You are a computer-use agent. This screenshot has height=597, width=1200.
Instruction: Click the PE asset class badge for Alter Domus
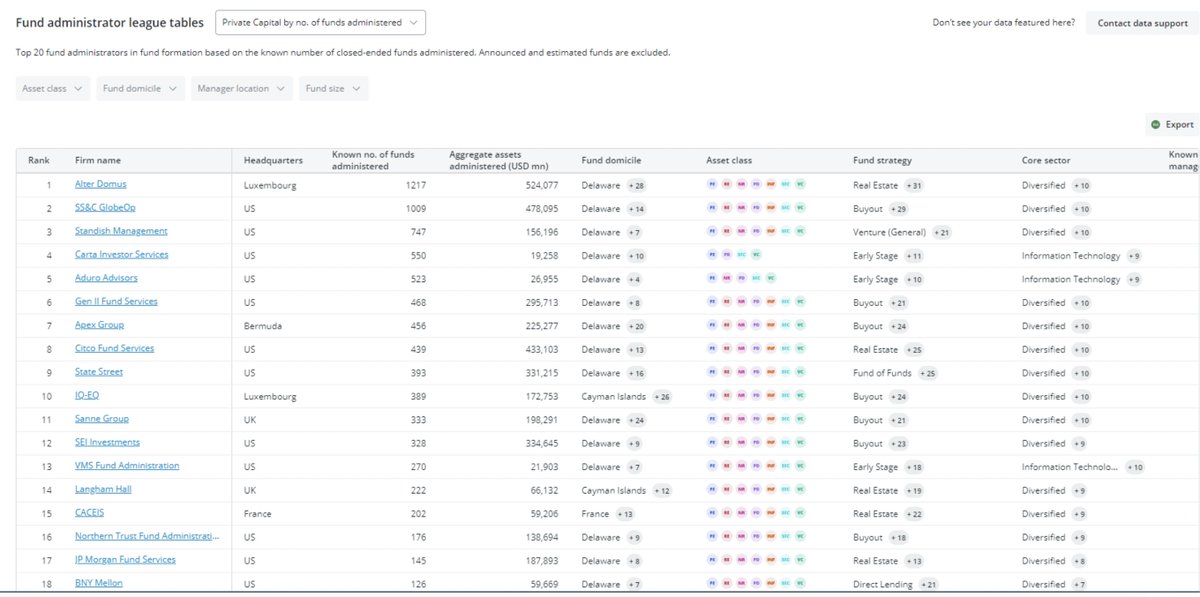[712, 185]
